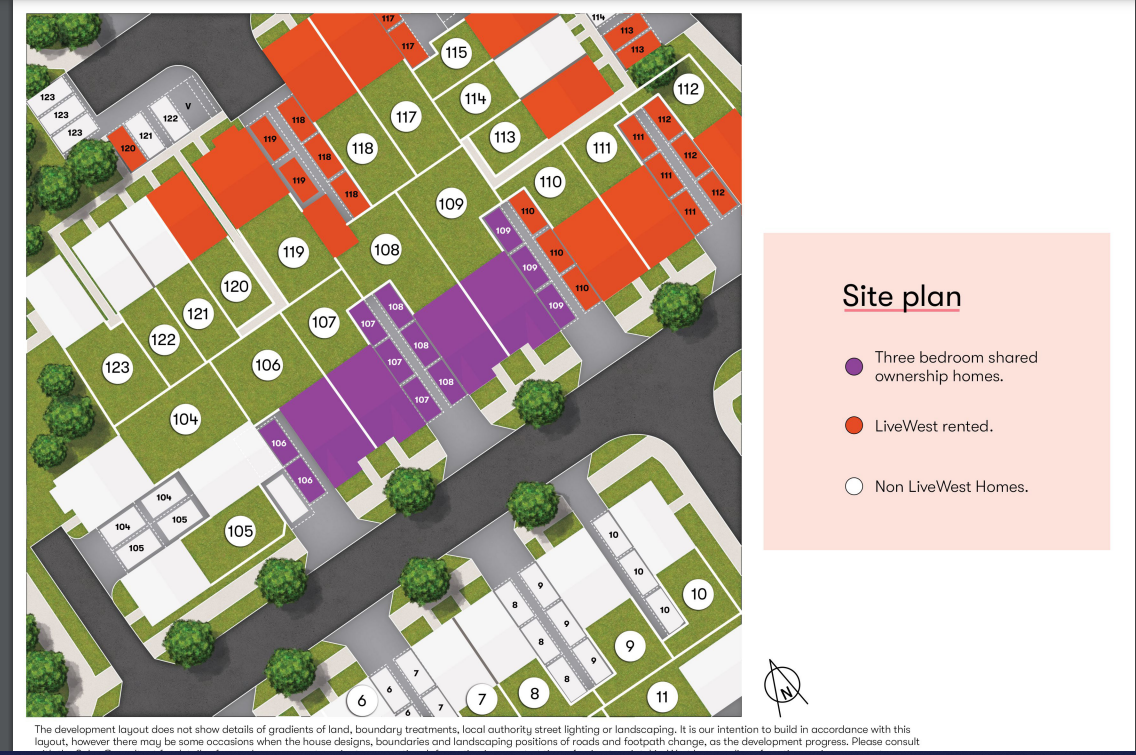Click the circled plot 107 marker
Image resolution: width=1136 pixels, height=755 pixels.
324,323
